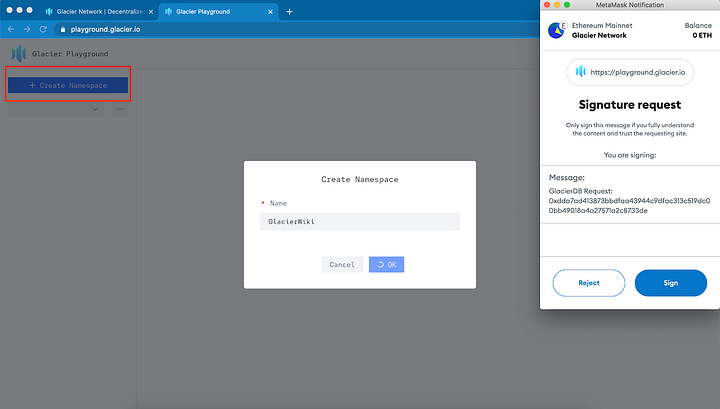Close the Glacier Playground tab

[270, 12]
